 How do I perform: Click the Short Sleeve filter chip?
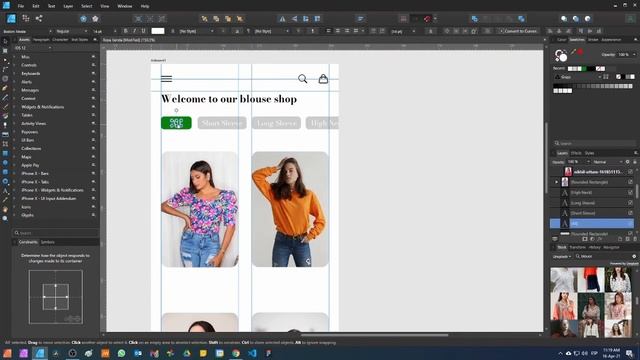[222, 123]
